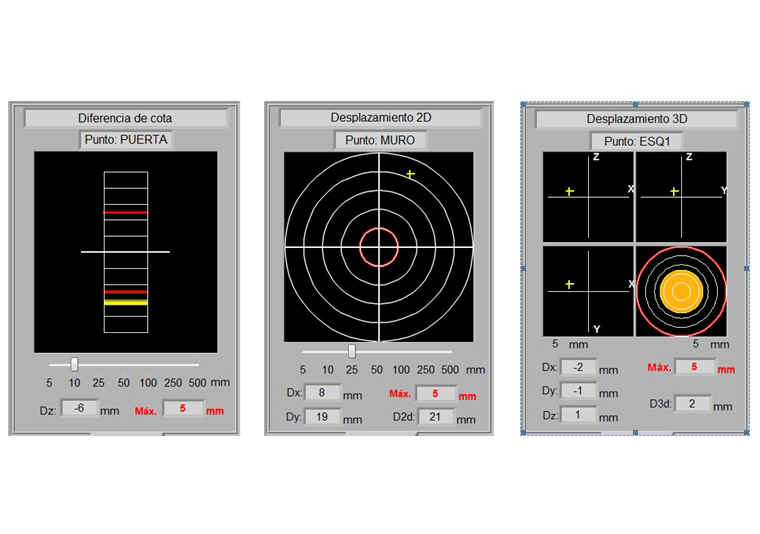Click the orange sphere in the 3D view
Viewport: 760px width, 534px height.
click(x=680, y=292)
